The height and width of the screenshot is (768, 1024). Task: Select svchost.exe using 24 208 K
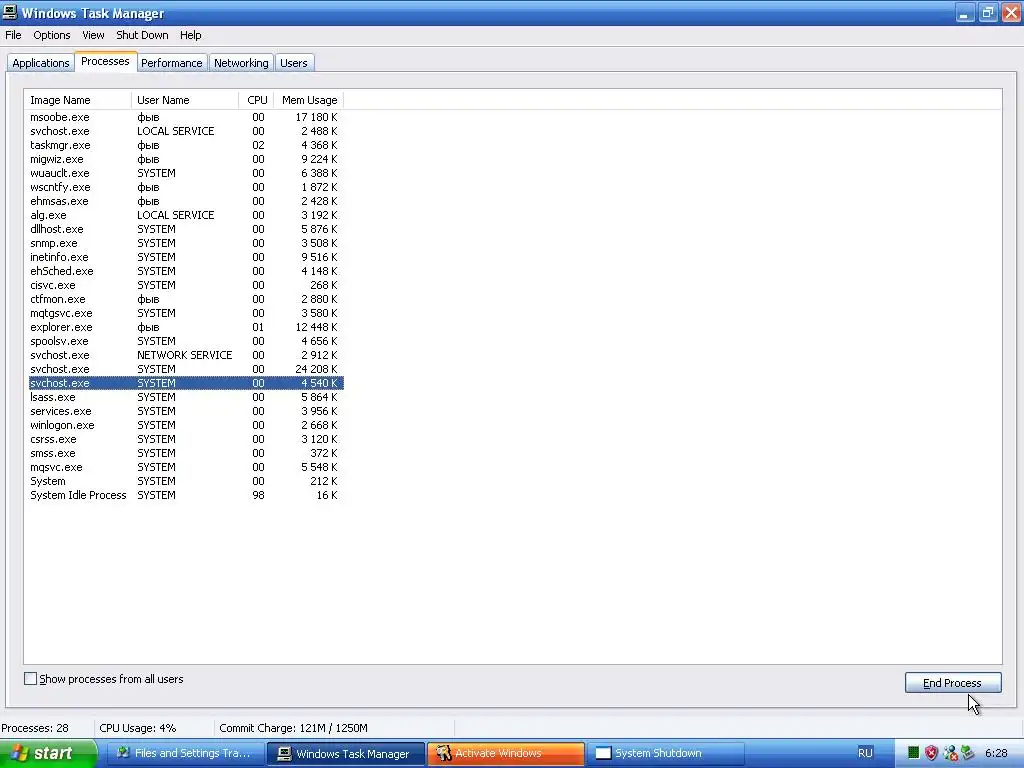185,369
